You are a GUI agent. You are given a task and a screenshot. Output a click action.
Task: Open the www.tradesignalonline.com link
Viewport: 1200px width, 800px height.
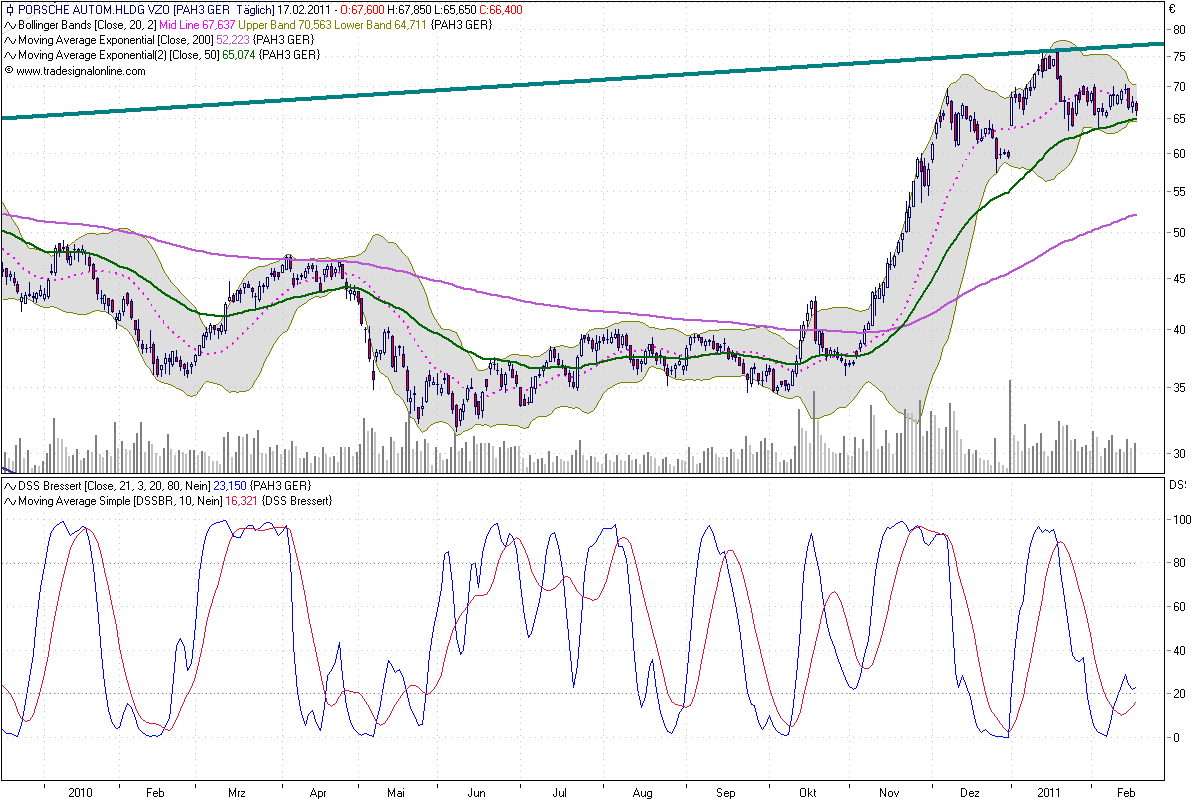point(81,71)
